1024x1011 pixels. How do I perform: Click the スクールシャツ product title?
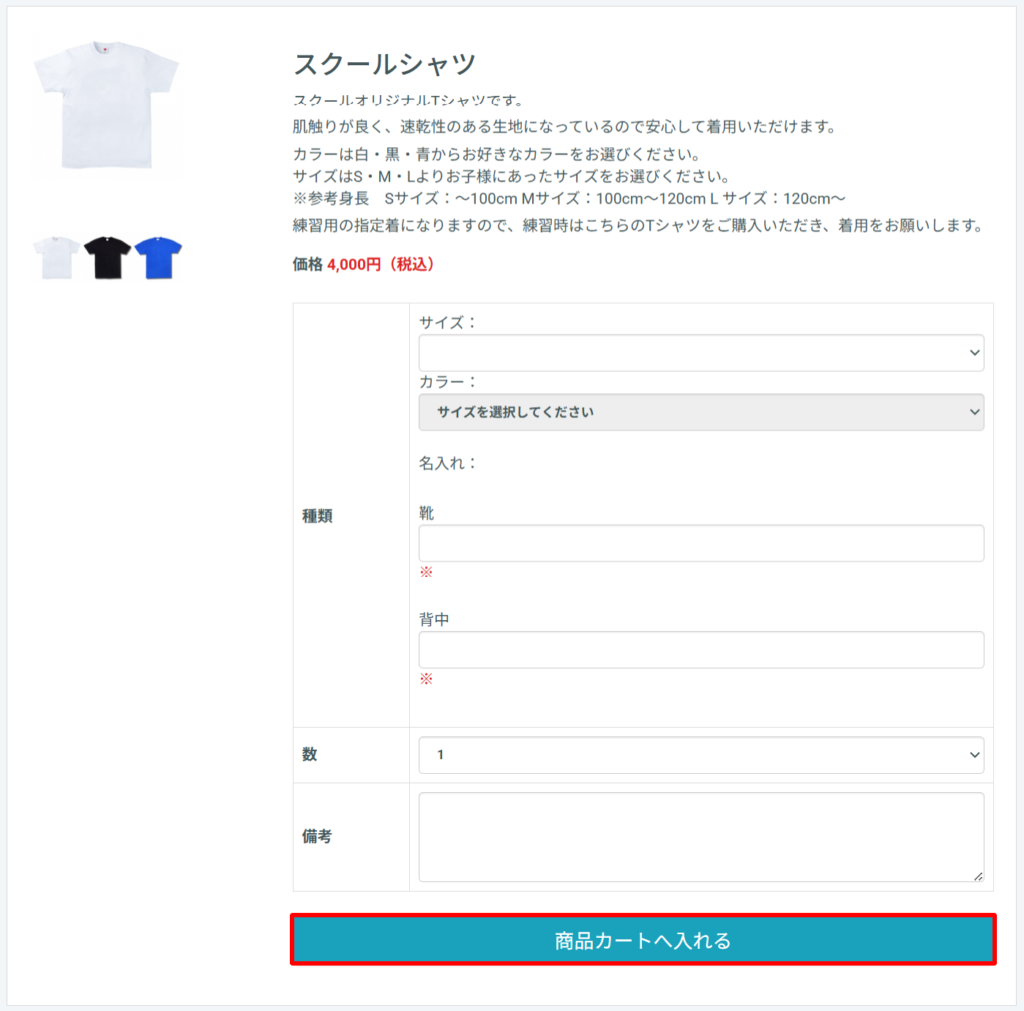(x=385, y=64)
